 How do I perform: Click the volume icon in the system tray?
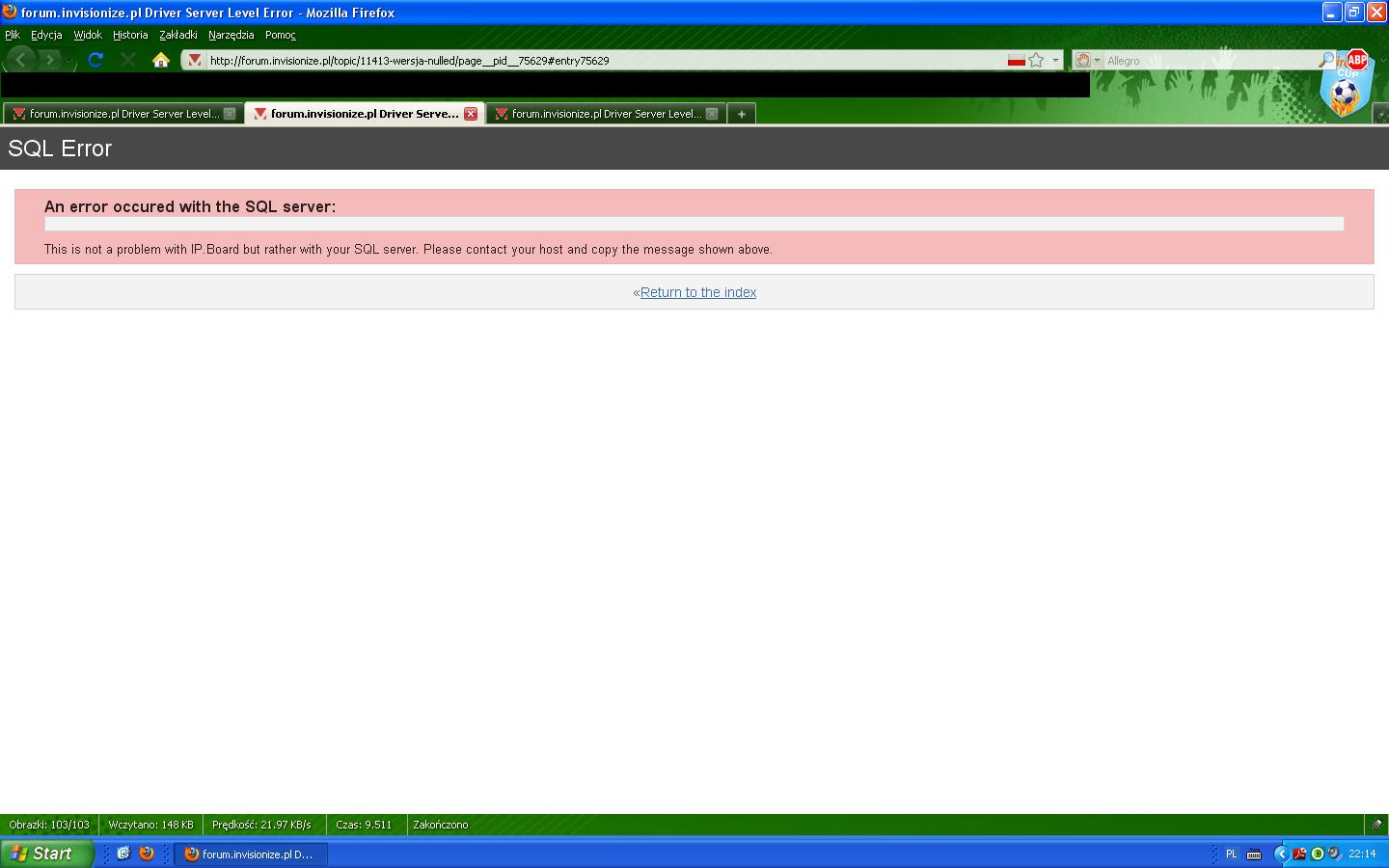click(1332, 854)
